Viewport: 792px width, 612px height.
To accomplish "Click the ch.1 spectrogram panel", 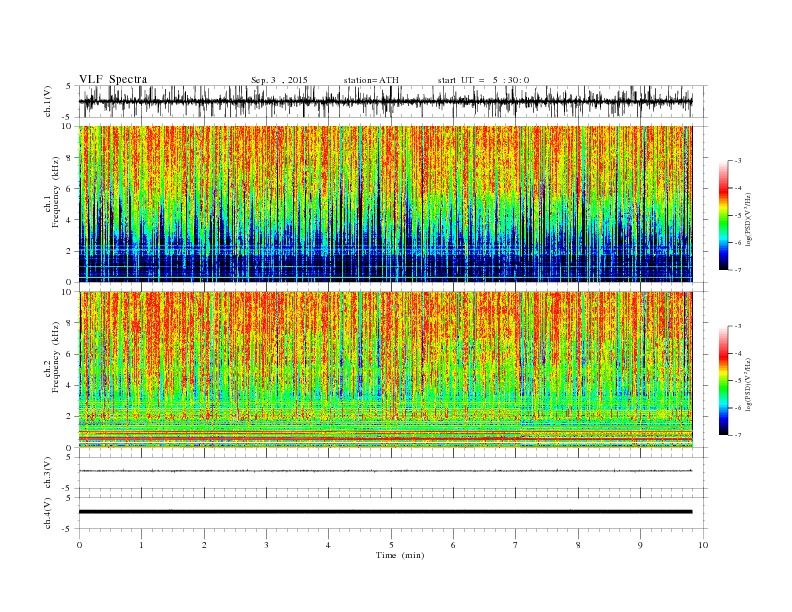I will [386, 204].
